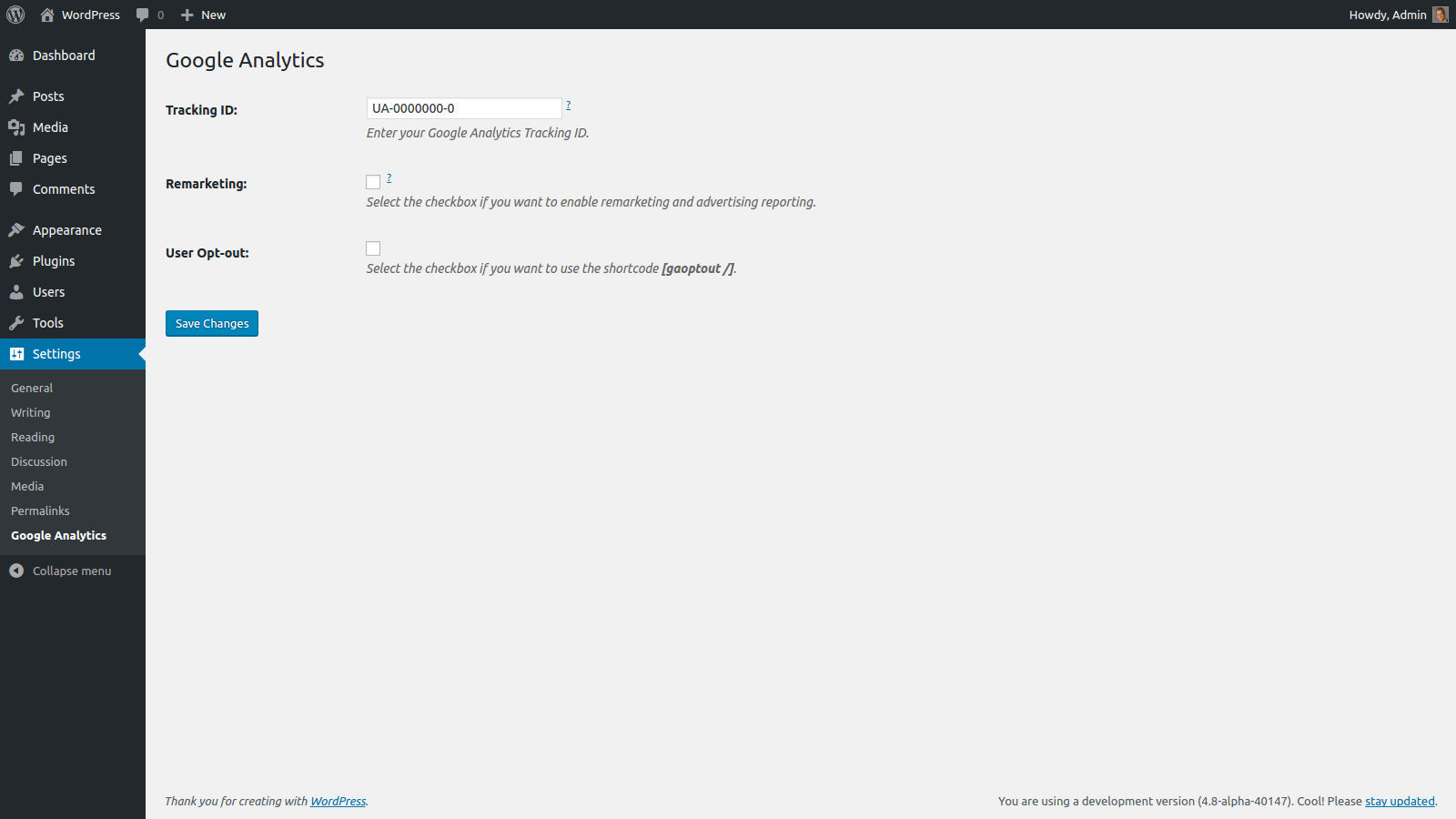Click the Remarketing label
This screenshot has width=1456, height=819.
pyautogui.click(x=206, y=184)
